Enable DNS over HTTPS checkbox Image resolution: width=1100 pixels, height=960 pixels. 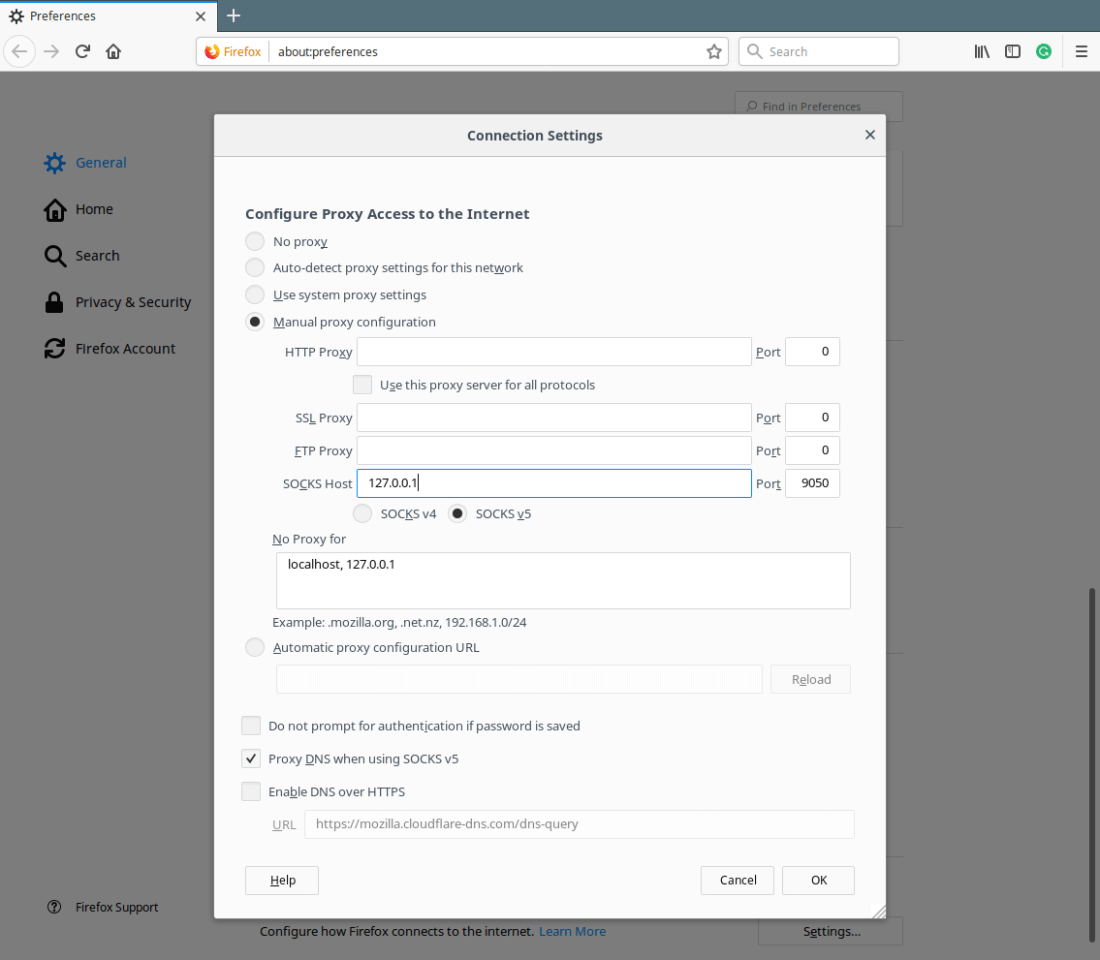click(250, 792)
